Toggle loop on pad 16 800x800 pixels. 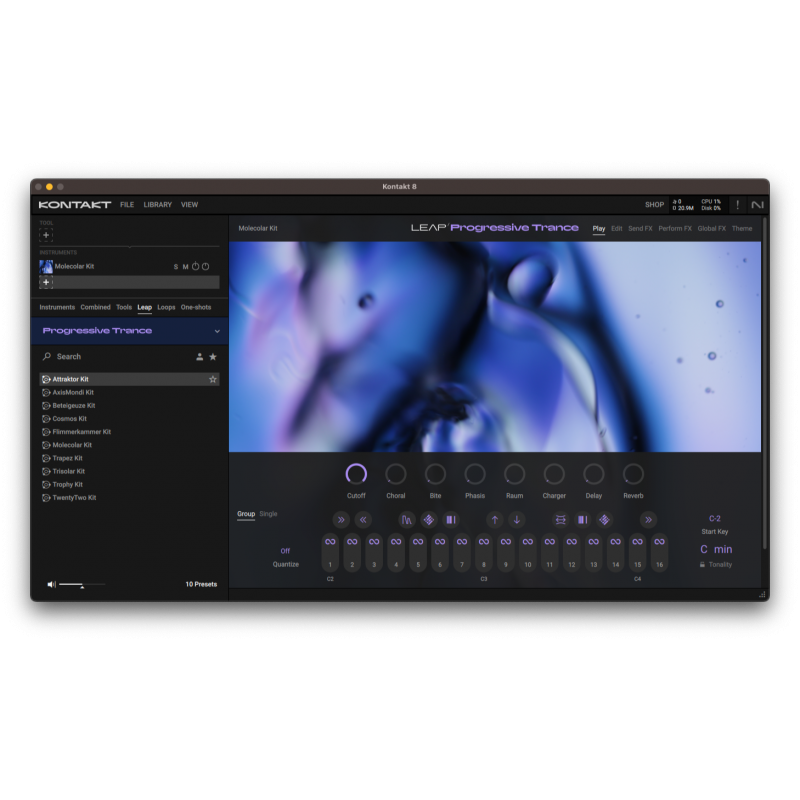[659, 542]
